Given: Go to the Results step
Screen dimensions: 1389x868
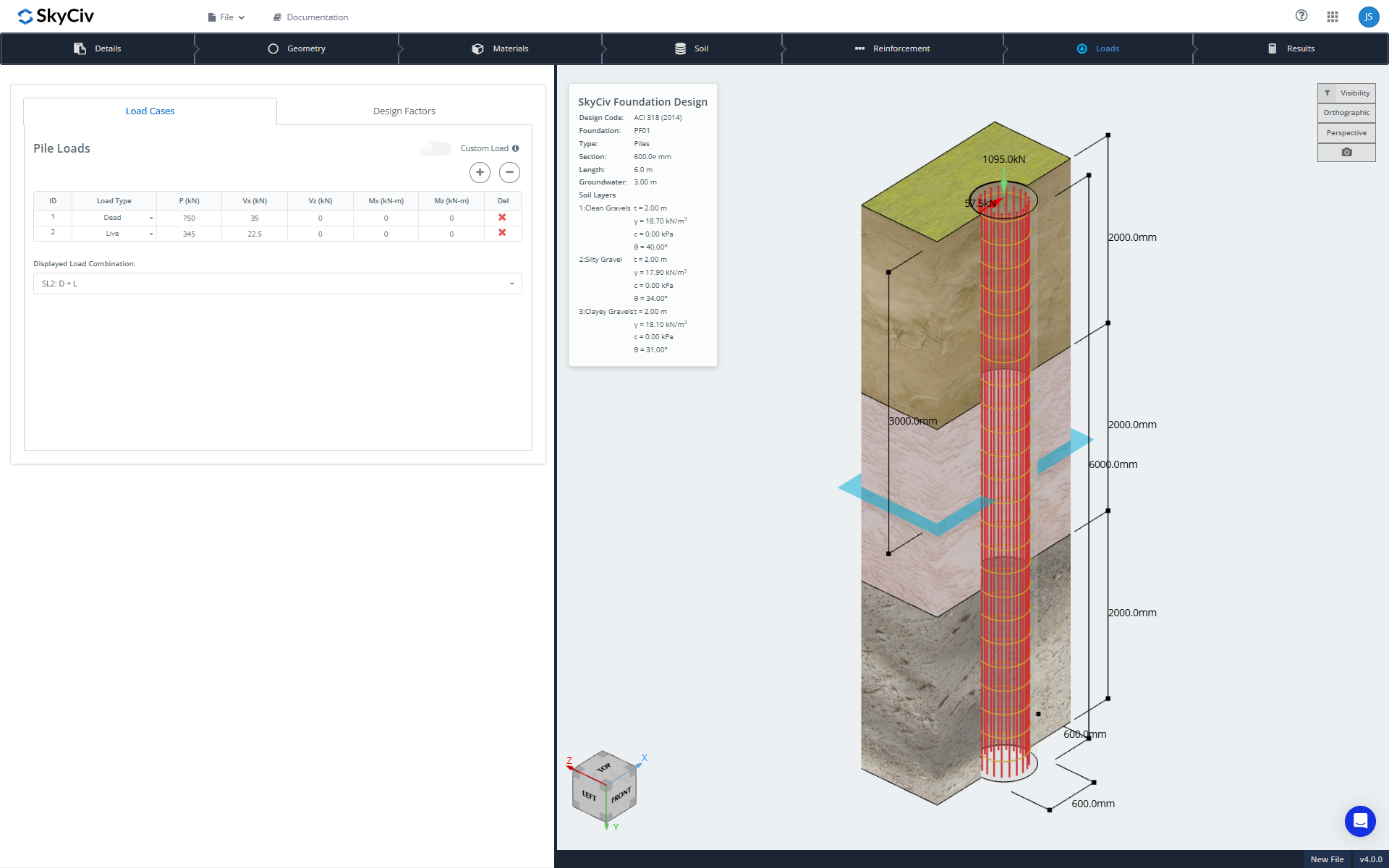Looking at the screenshot, I should click(x=1291, y=48).
